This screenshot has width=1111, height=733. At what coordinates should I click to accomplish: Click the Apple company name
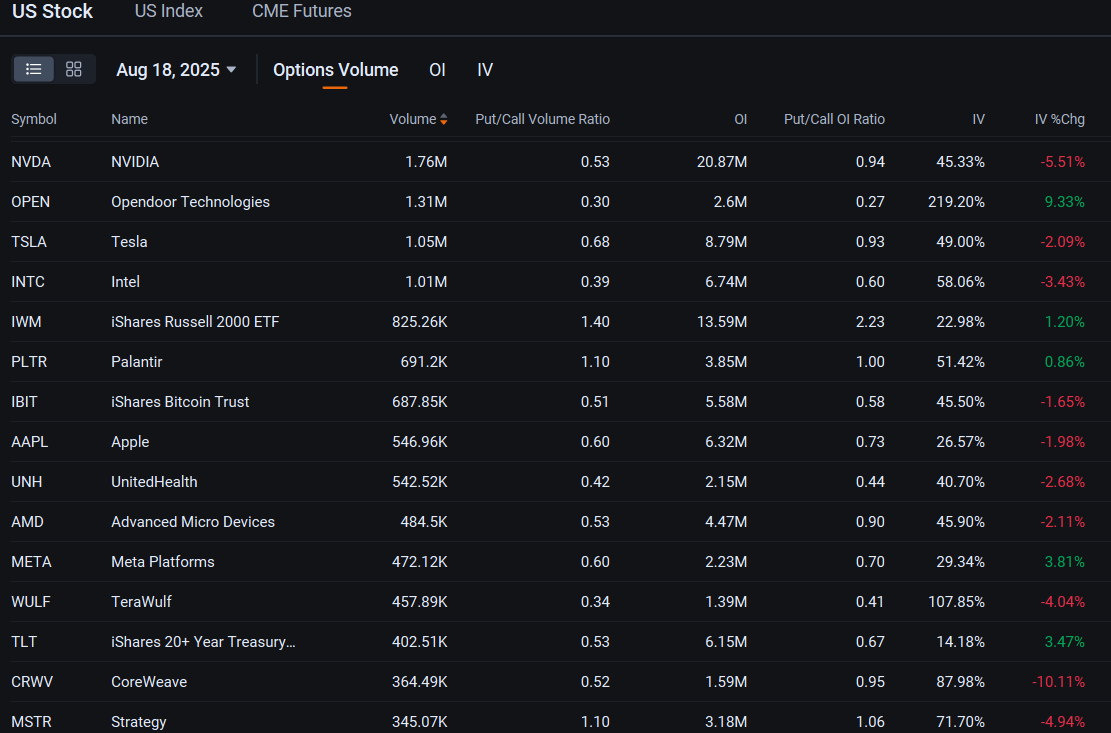point(130,442)
